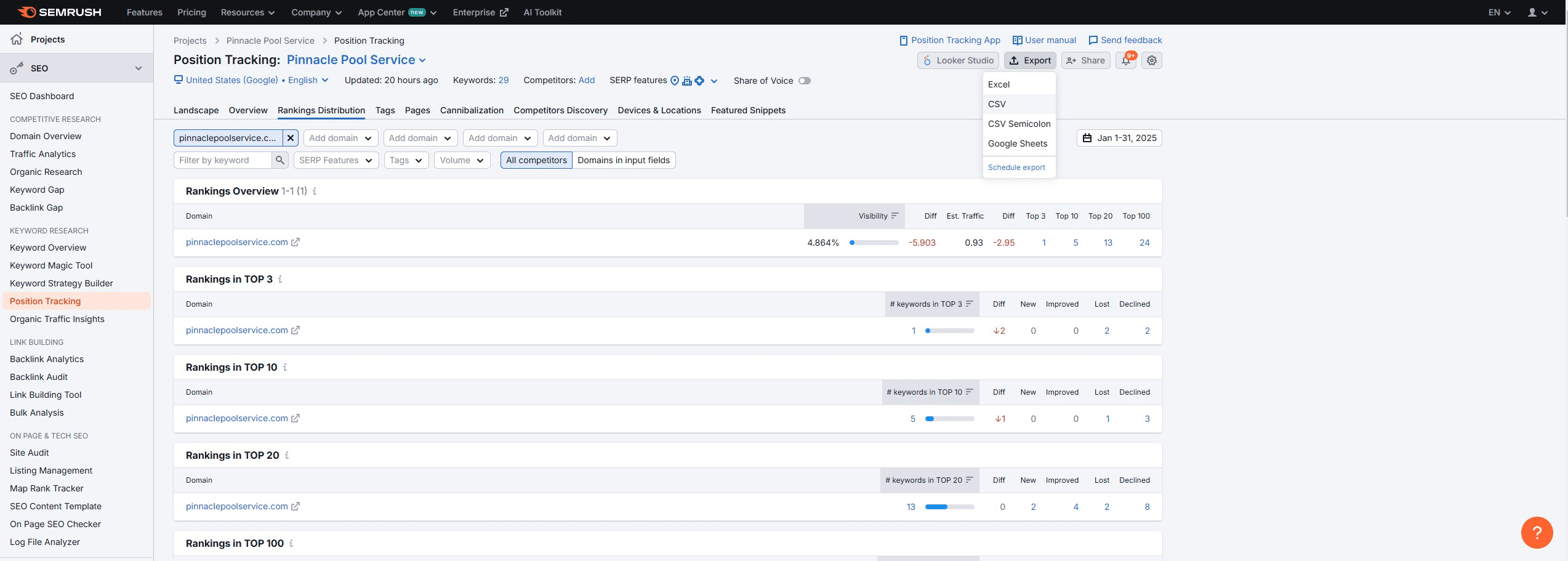Choose CSV Semicolon from export menu
Image resolution: width=1568 pixels, height=561 pixels.
pos(1019,124)
